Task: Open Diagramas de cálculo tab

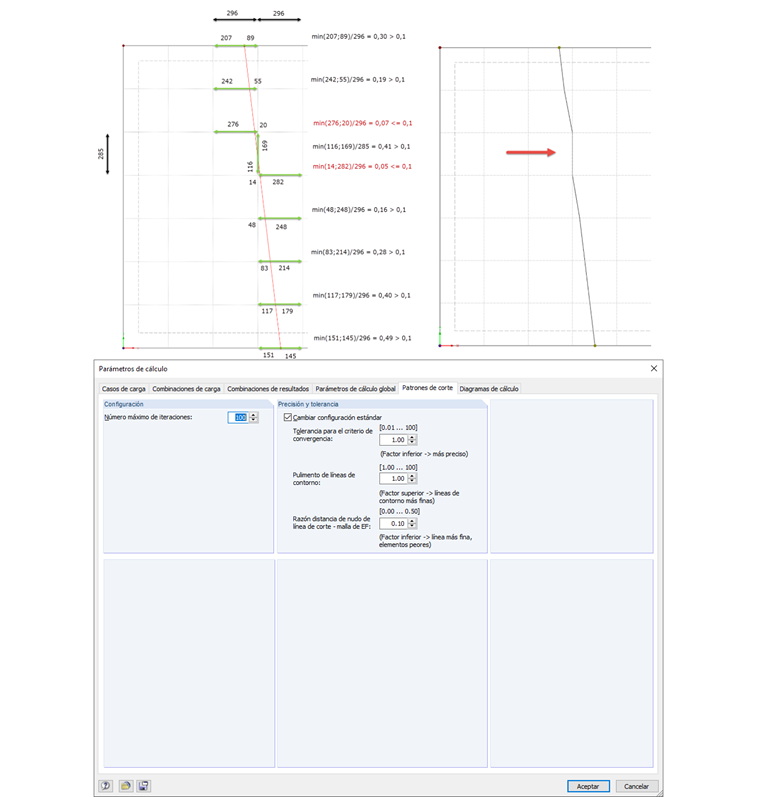Action: click(x=489, y=389)
